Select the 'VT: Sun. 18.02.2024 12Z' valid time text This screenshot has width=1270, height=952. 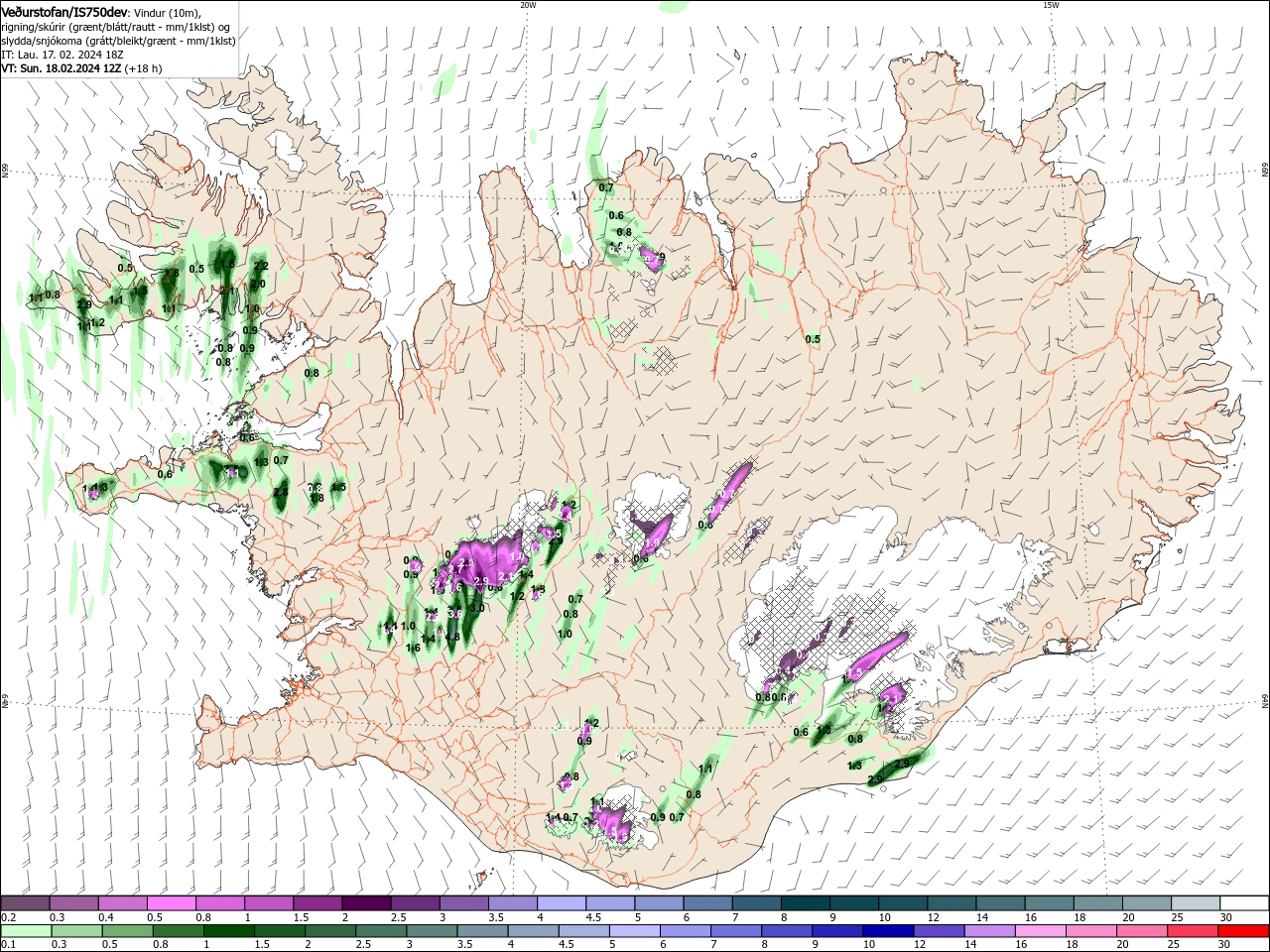pyautogui.click(x=62, y=68)
